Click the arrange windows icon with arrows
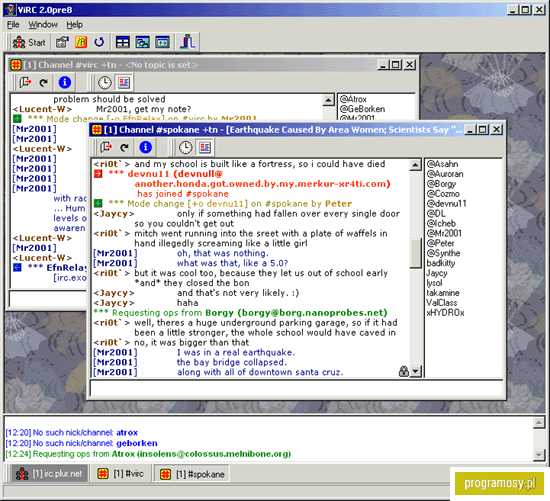The image size is (550, 501). pyautogui.click(x=162, y=42)
